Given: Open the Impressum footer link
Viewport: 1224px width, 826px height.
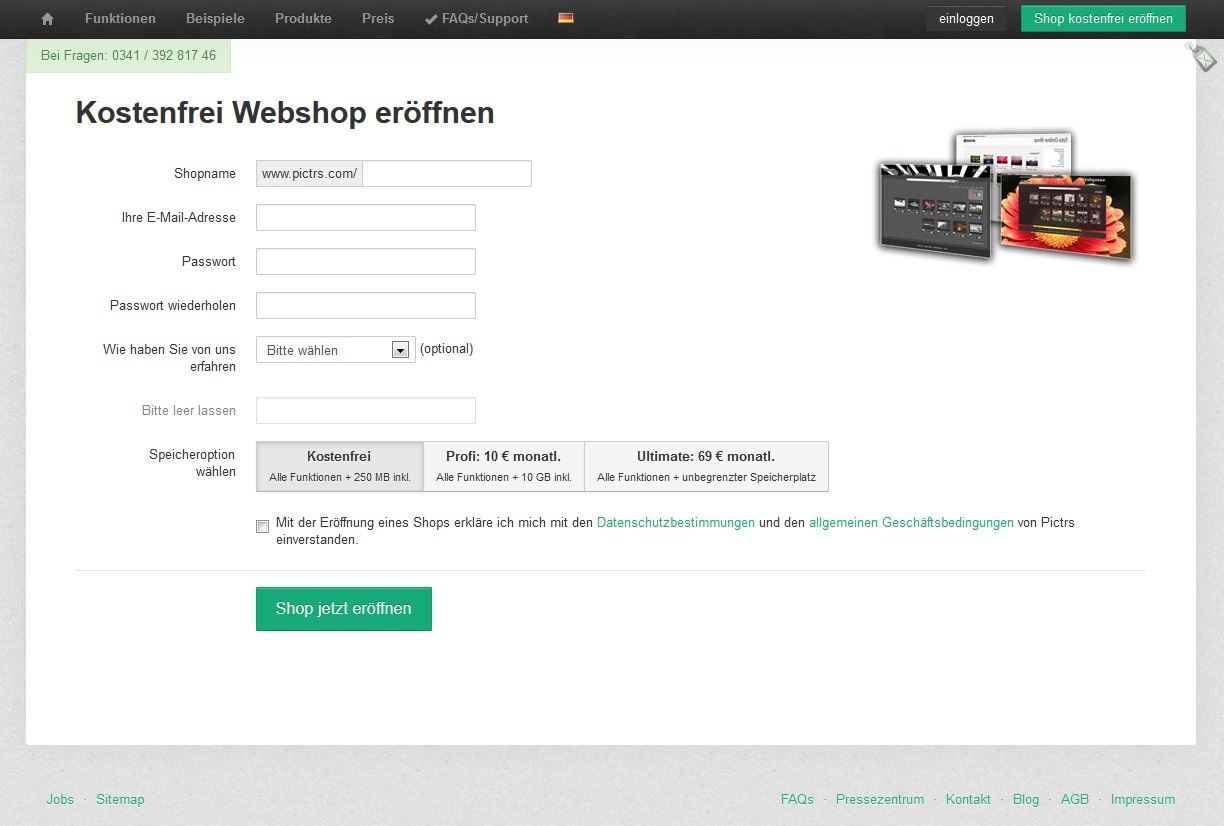Looking at the screenshot, I should [x=1143, y=799].
